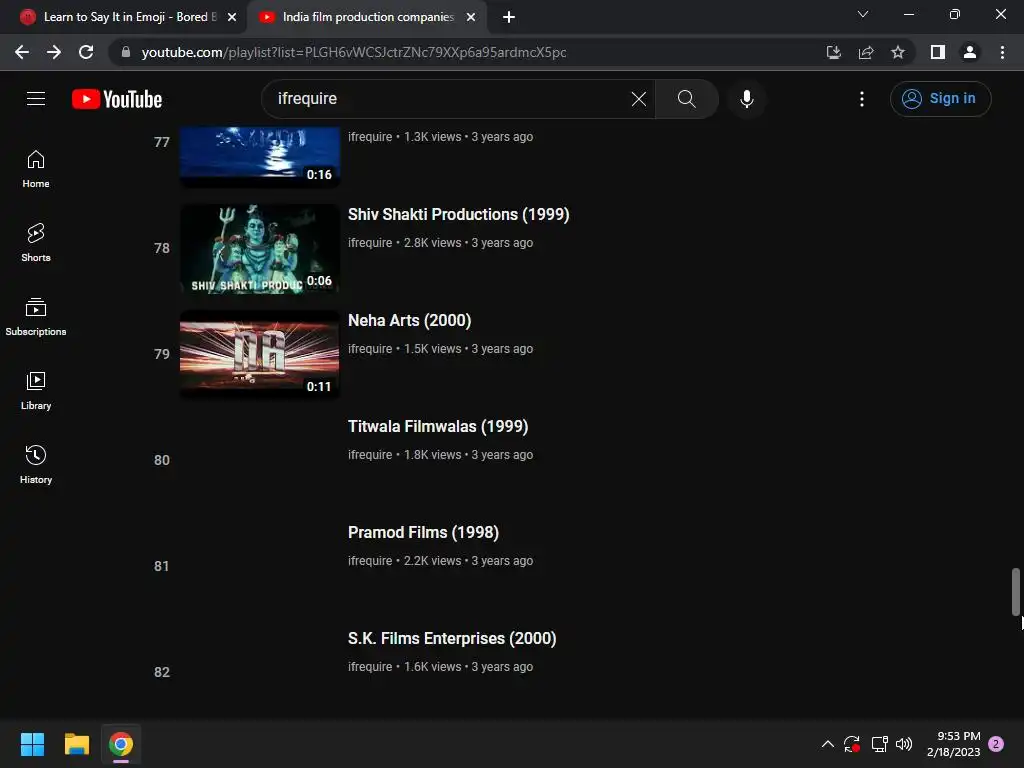Image resolution: width=1024 pixels, height=768 pixels.
Task: Share this page icon
Action: [x=866, y=52]
